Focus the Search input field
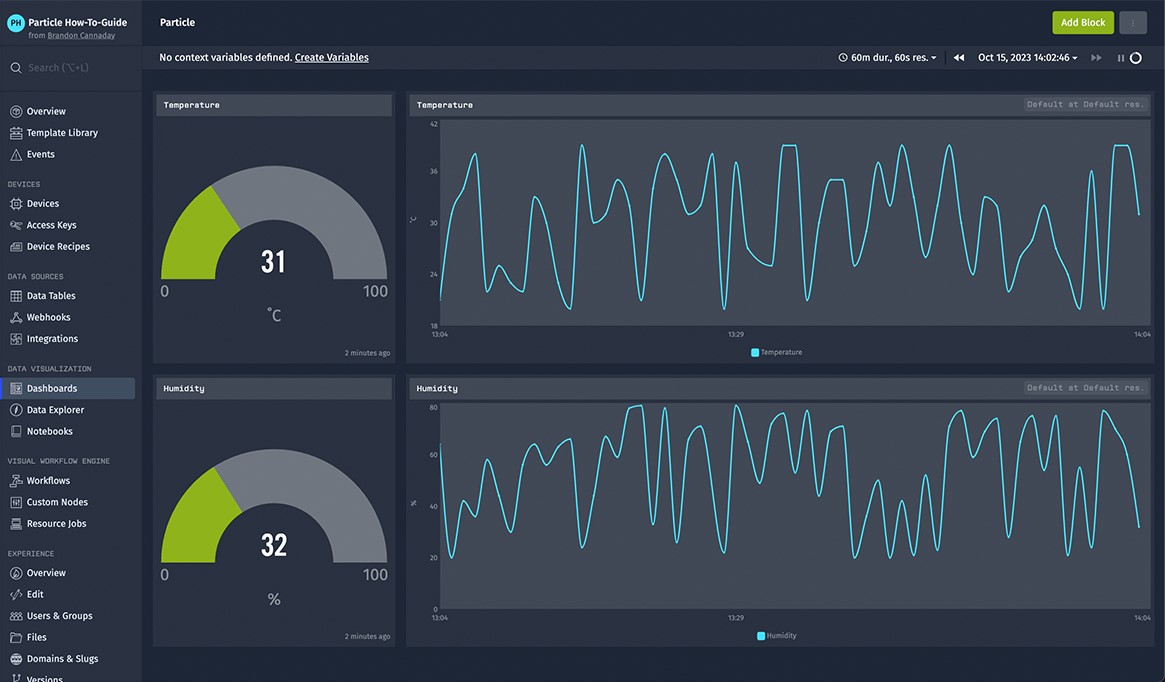 (x=71, y=68)
